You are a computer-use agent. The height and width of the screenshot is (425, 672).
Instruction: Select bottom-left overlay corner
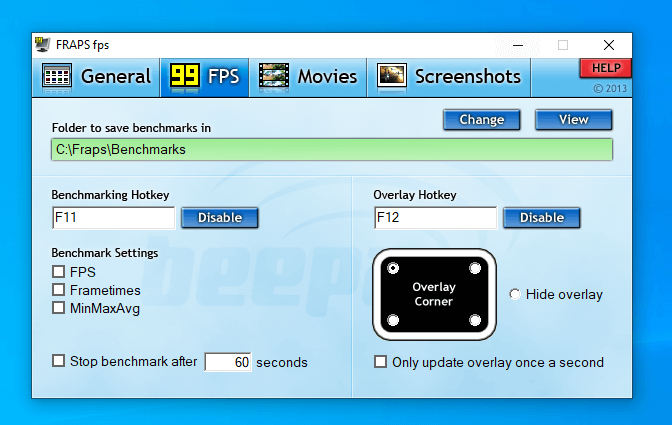click(x=393, y=320)
